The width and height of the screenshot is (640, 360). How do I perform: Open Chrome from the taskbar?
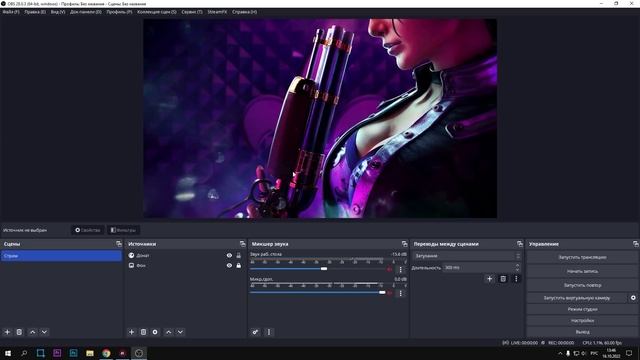106,353
